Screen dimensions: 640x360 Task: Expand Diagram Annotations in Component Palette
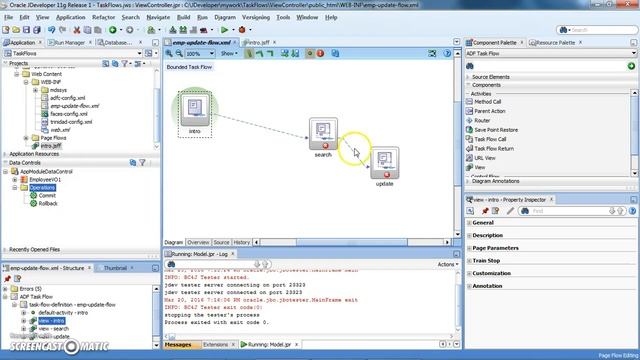pos(468,181)
